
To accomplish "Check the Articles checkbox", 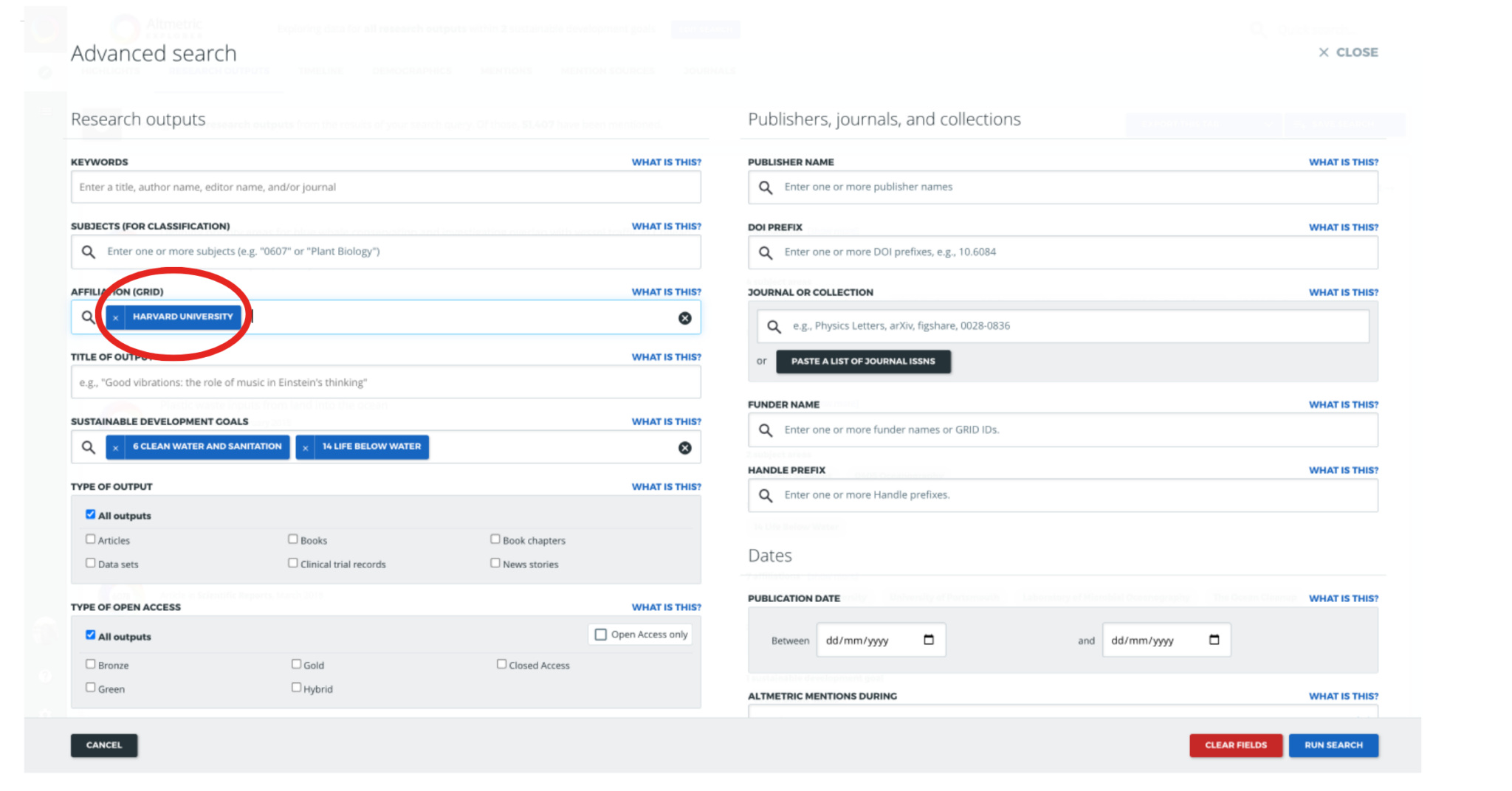I will [91, 539].
